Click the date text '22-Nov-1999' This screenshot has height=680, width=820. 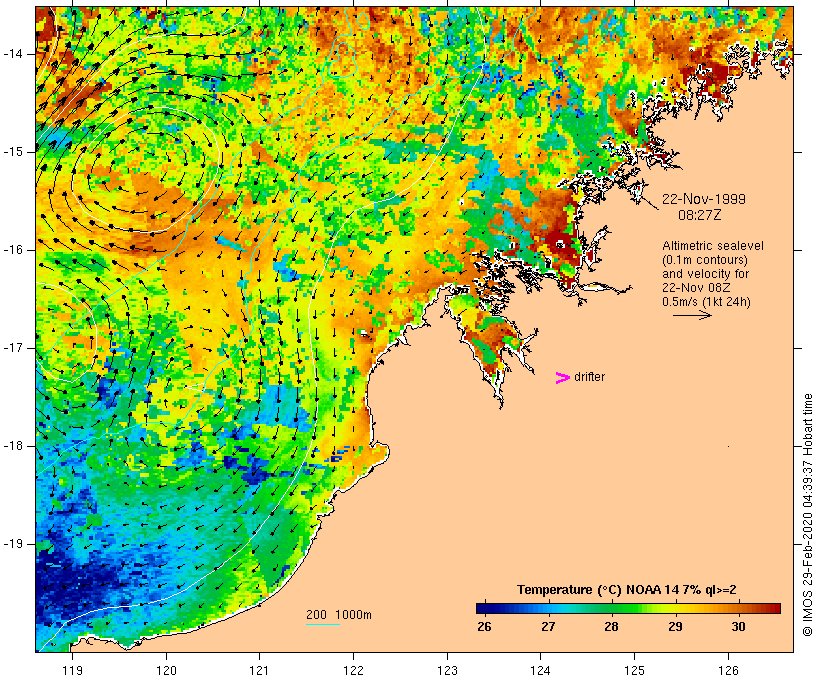[704, 199]
